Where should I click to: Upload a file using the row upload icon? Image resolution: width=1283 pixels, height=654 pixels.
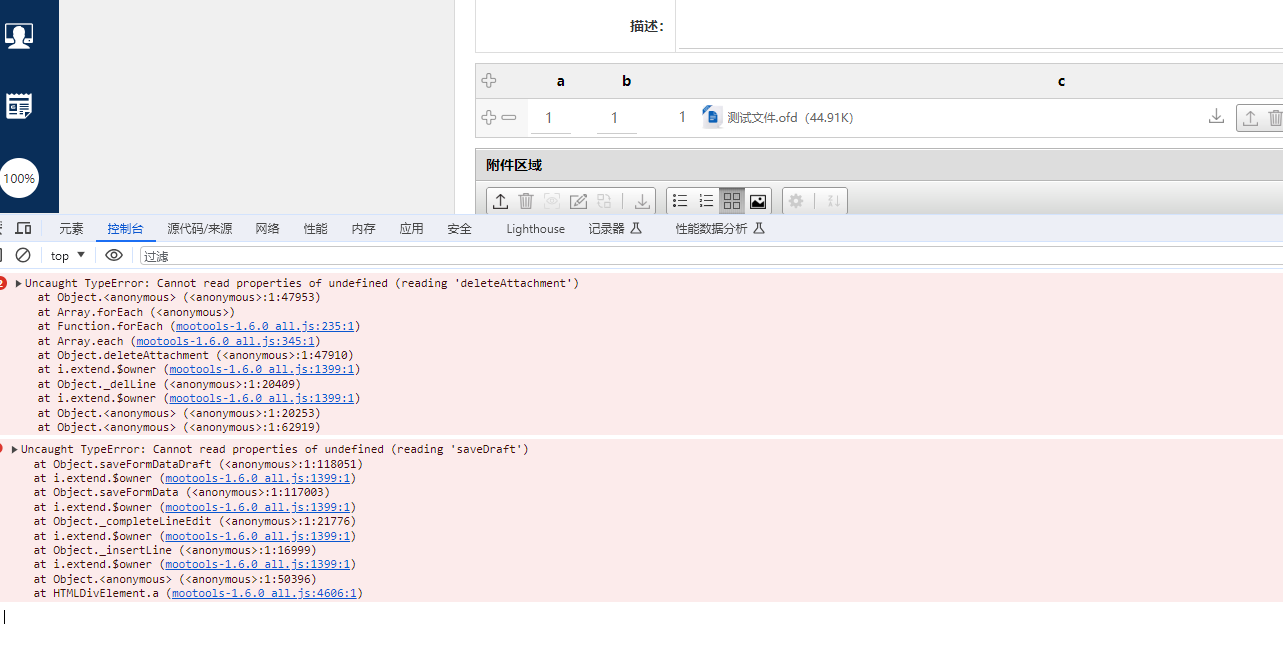[x=1250, y=118]
